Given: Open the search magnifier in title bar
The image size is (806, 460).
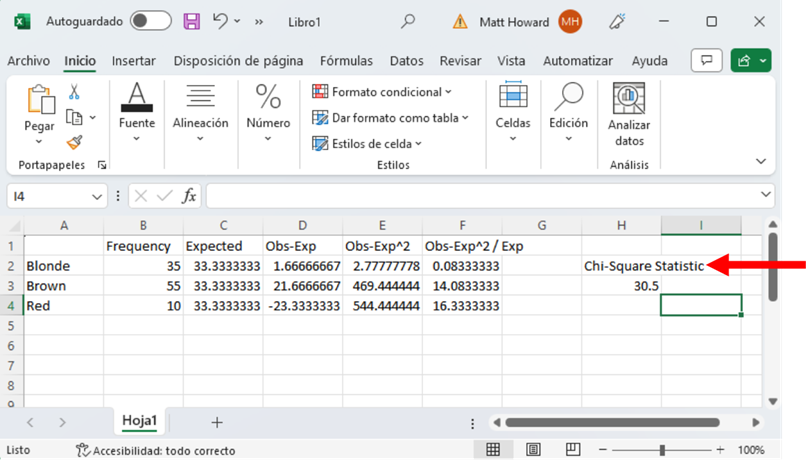Looking at the screenshot, I should (x=408, y=21).
